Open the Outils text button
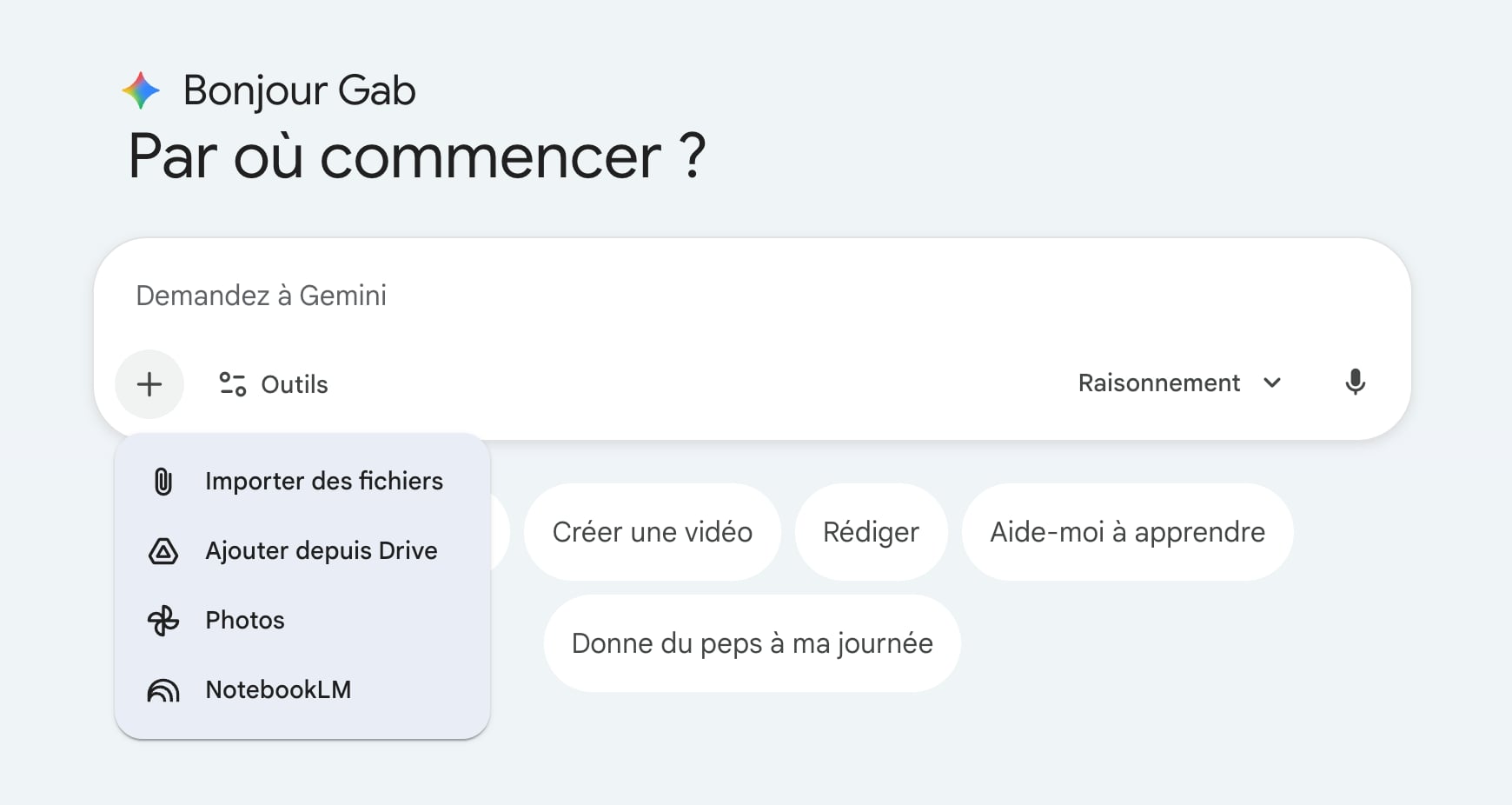Viewport: 1512px width, 805px height. click(295, 384)
